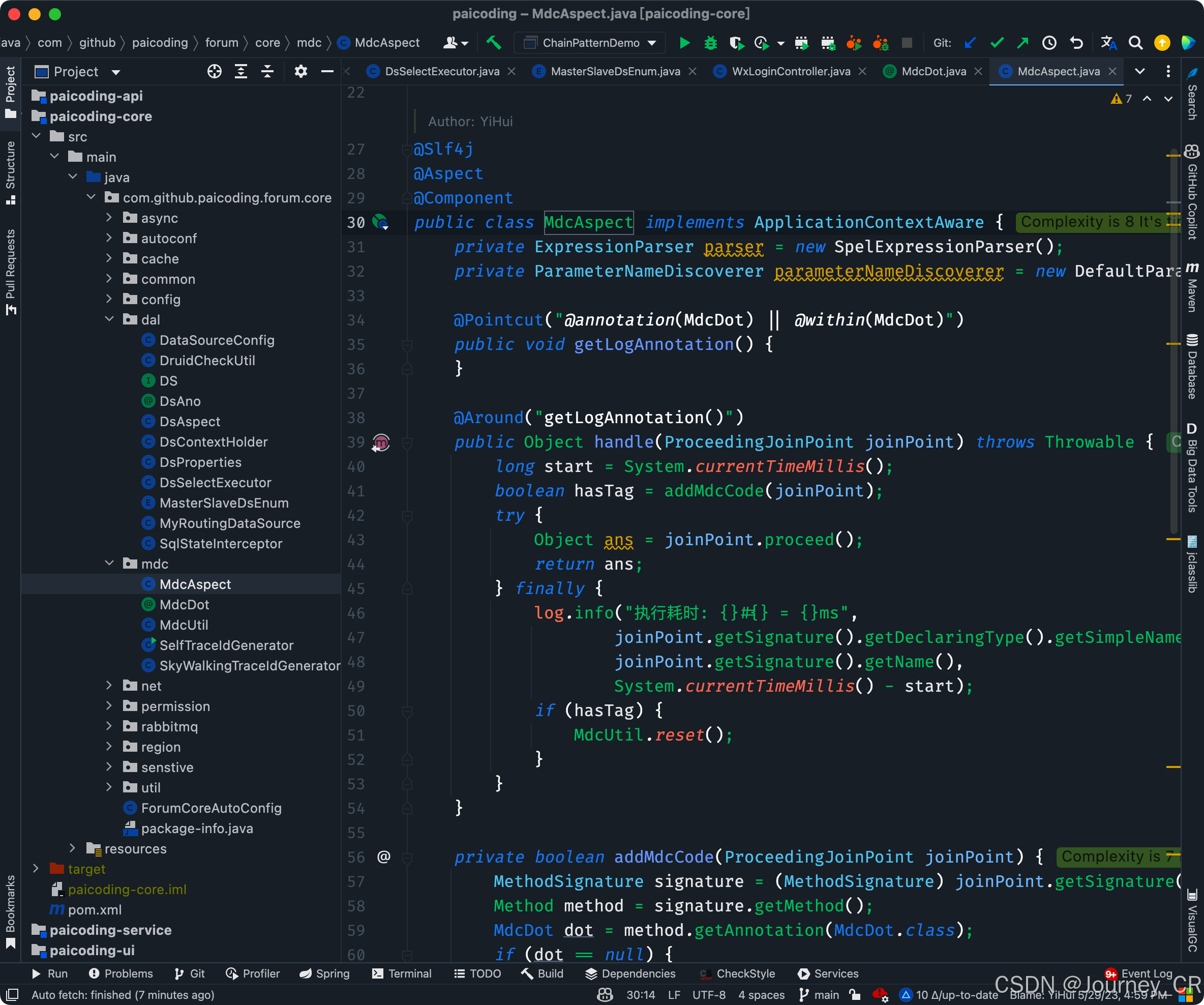This screenshot has height=1005, width=1204.
Task: Click the Expand All icon in Project panel
Action: pos(241,72)
